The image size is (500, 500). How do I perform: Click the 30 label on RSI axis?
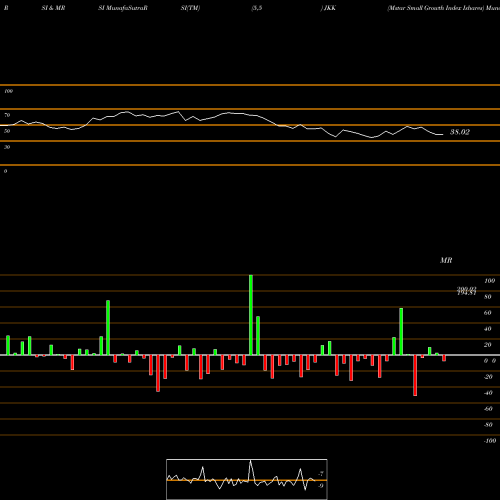(x=7, y=147)
